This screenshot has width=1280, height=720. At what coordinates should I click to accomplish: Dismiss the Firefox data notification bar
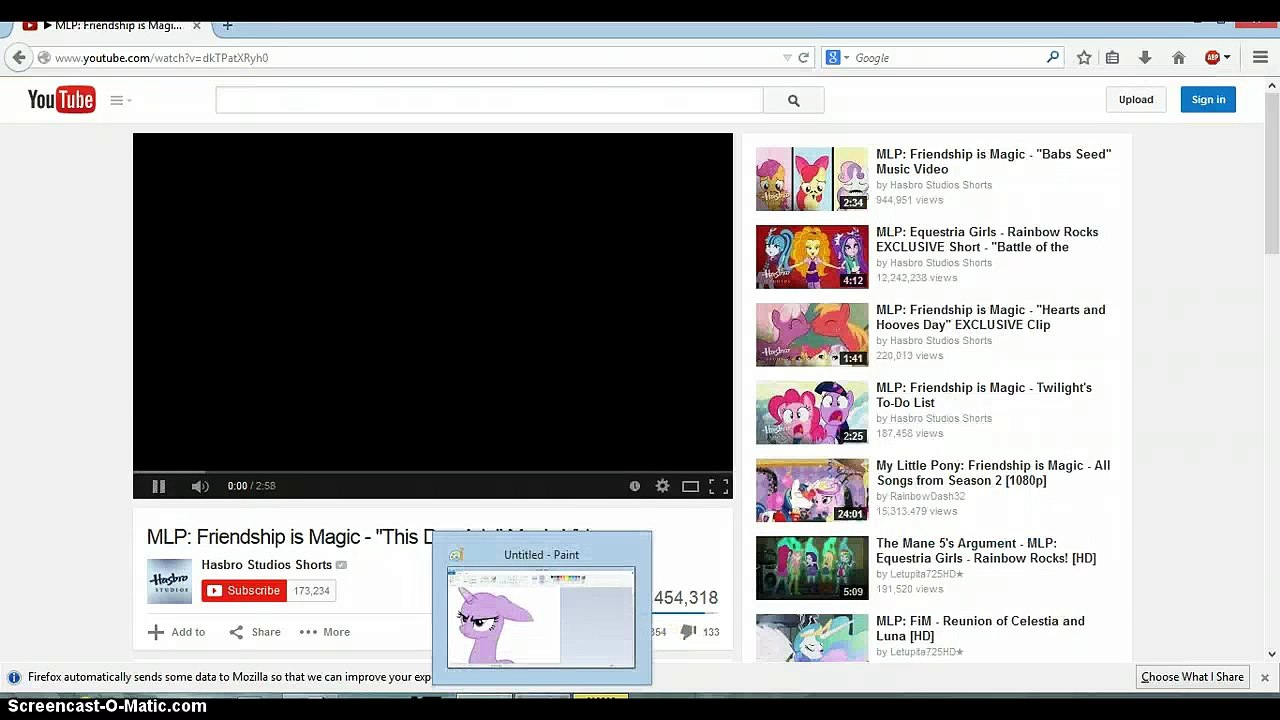point(1264,677)
